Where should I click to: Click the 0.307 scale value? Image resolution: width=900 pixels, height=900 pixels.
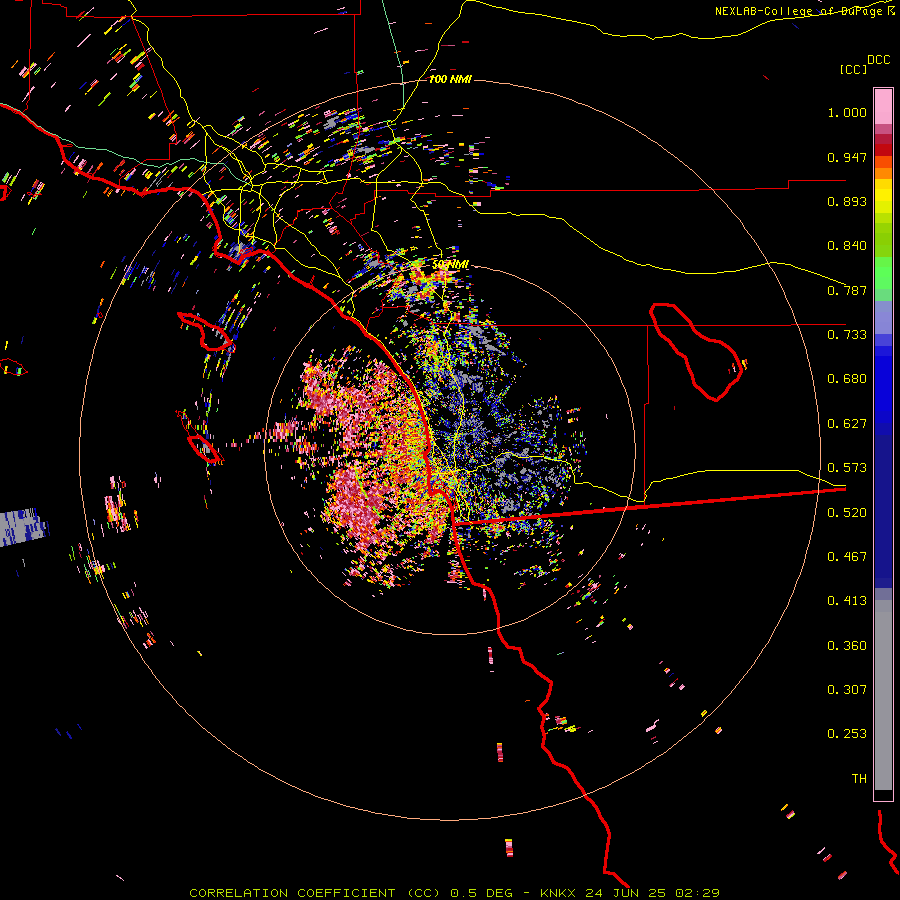tap(847, 689)
